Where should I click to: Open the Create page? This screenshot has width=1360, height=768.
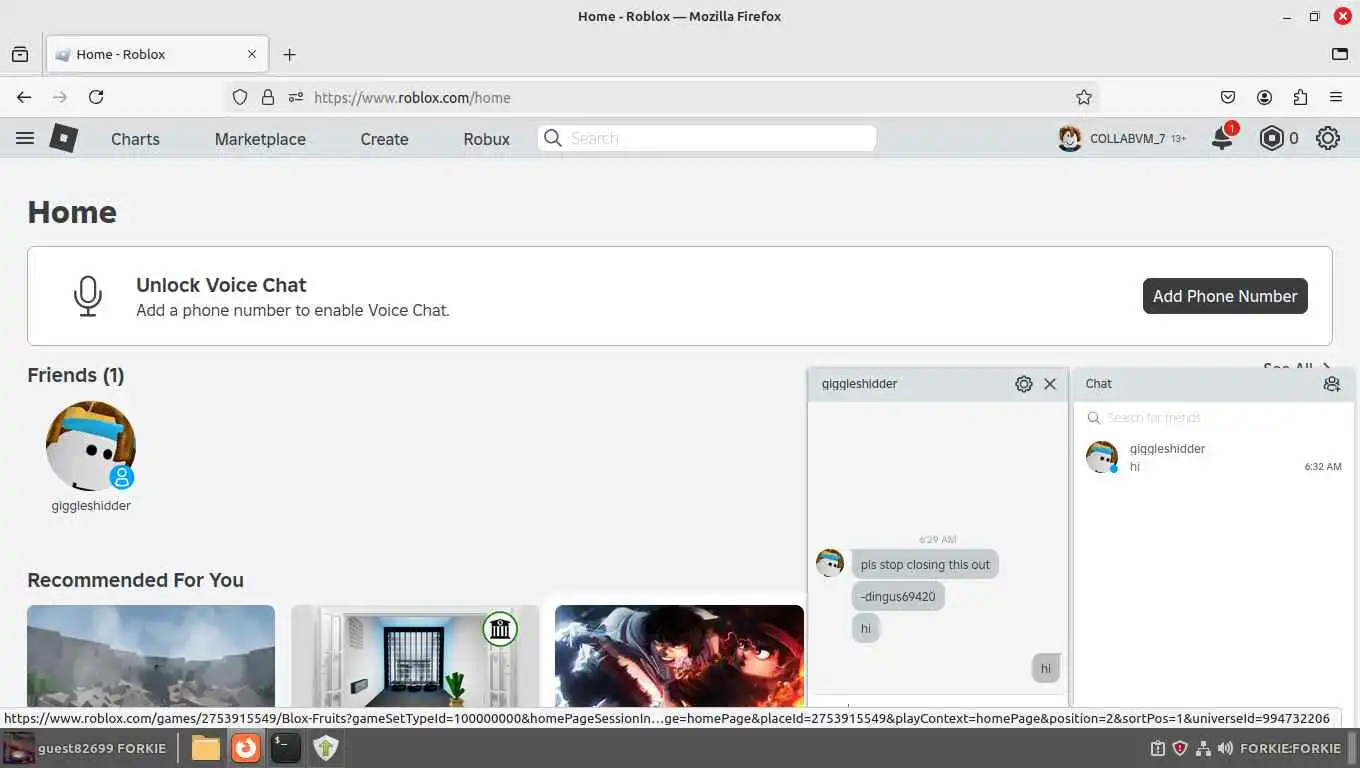pyautogui.click(x=384, y=139)
